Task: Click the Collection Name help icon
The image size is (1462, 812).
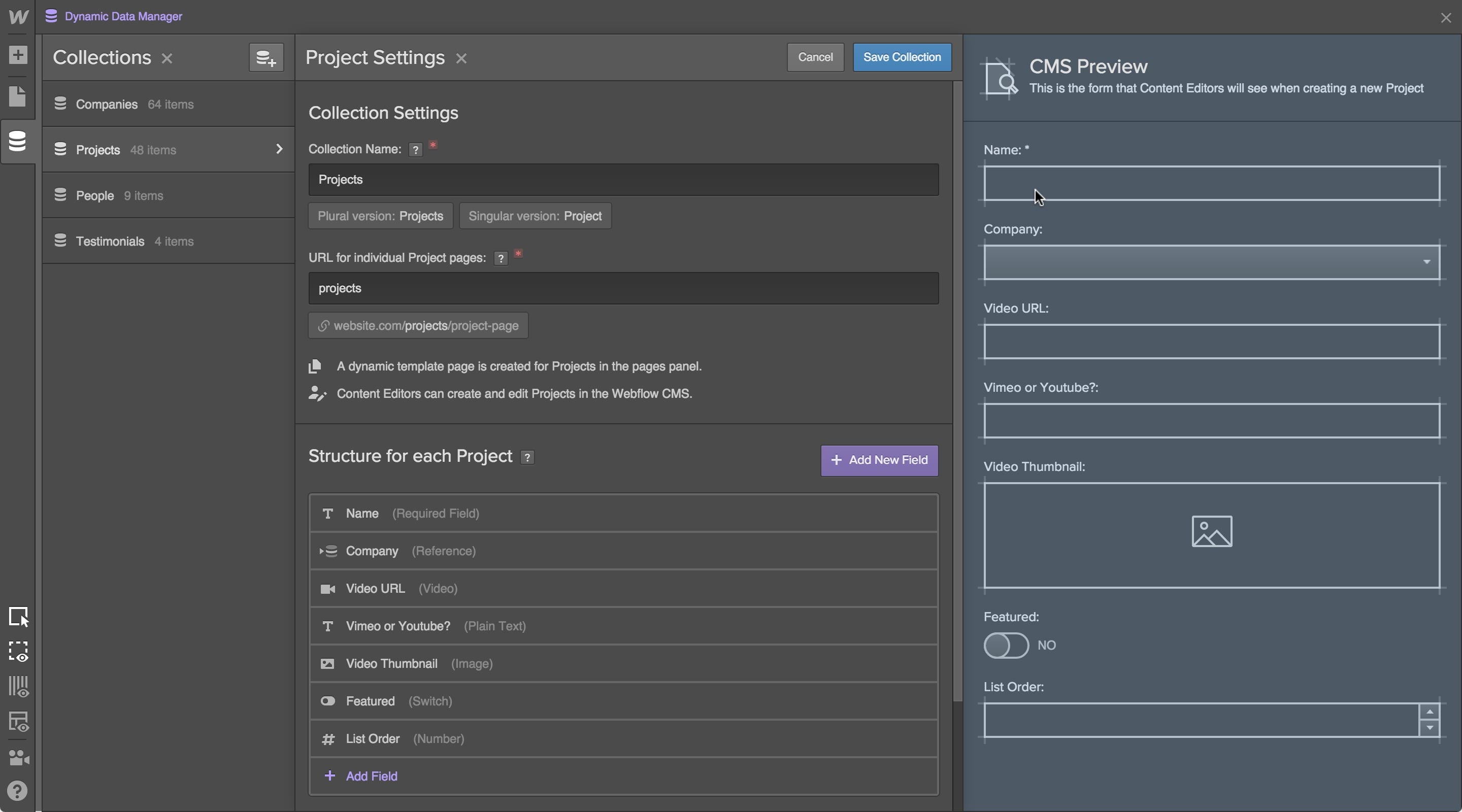Action: 415,150
